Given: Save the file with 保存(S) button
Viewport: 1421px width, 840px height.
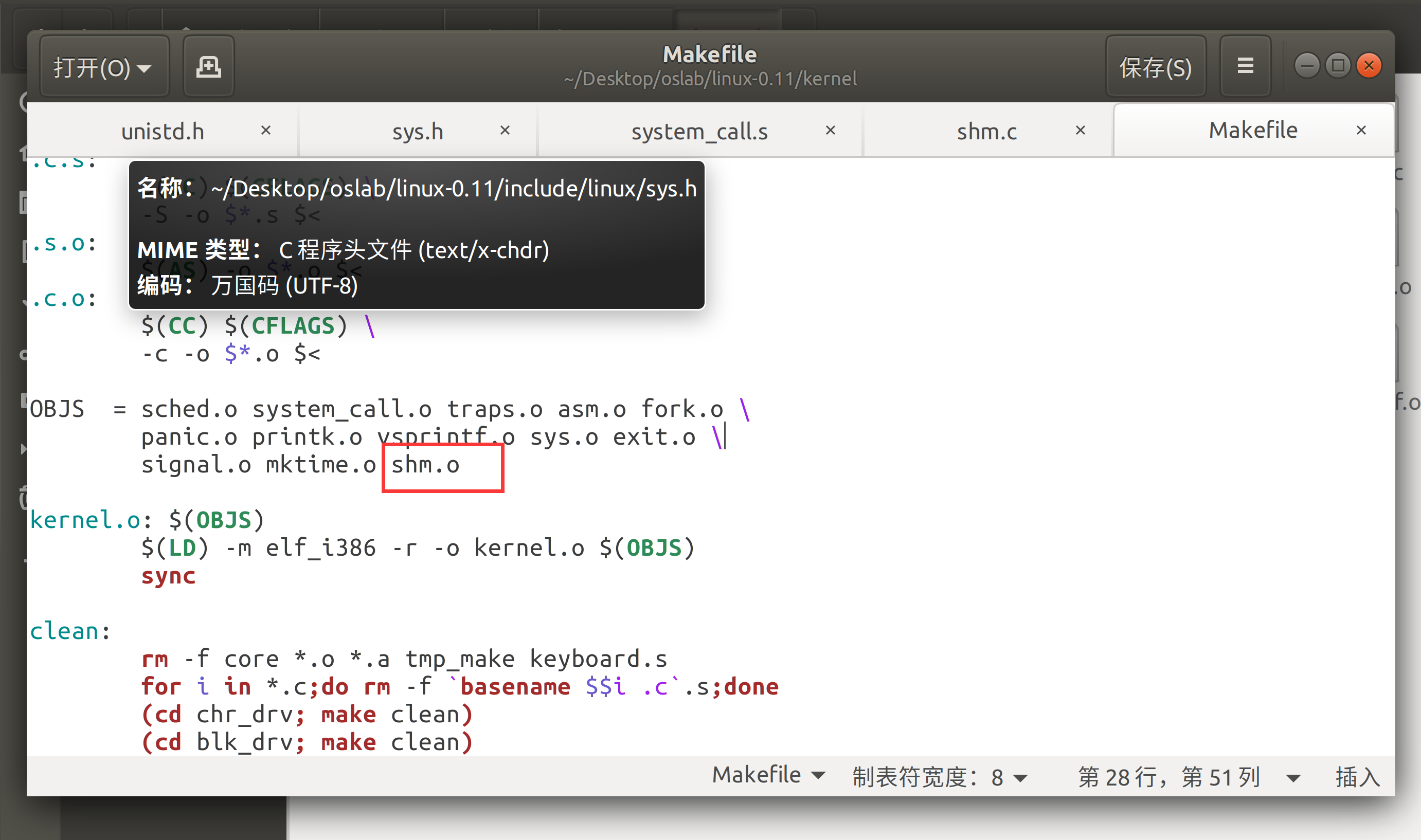Looking at the screenshot, I should pyautogui.click(x=1156, y=67).
